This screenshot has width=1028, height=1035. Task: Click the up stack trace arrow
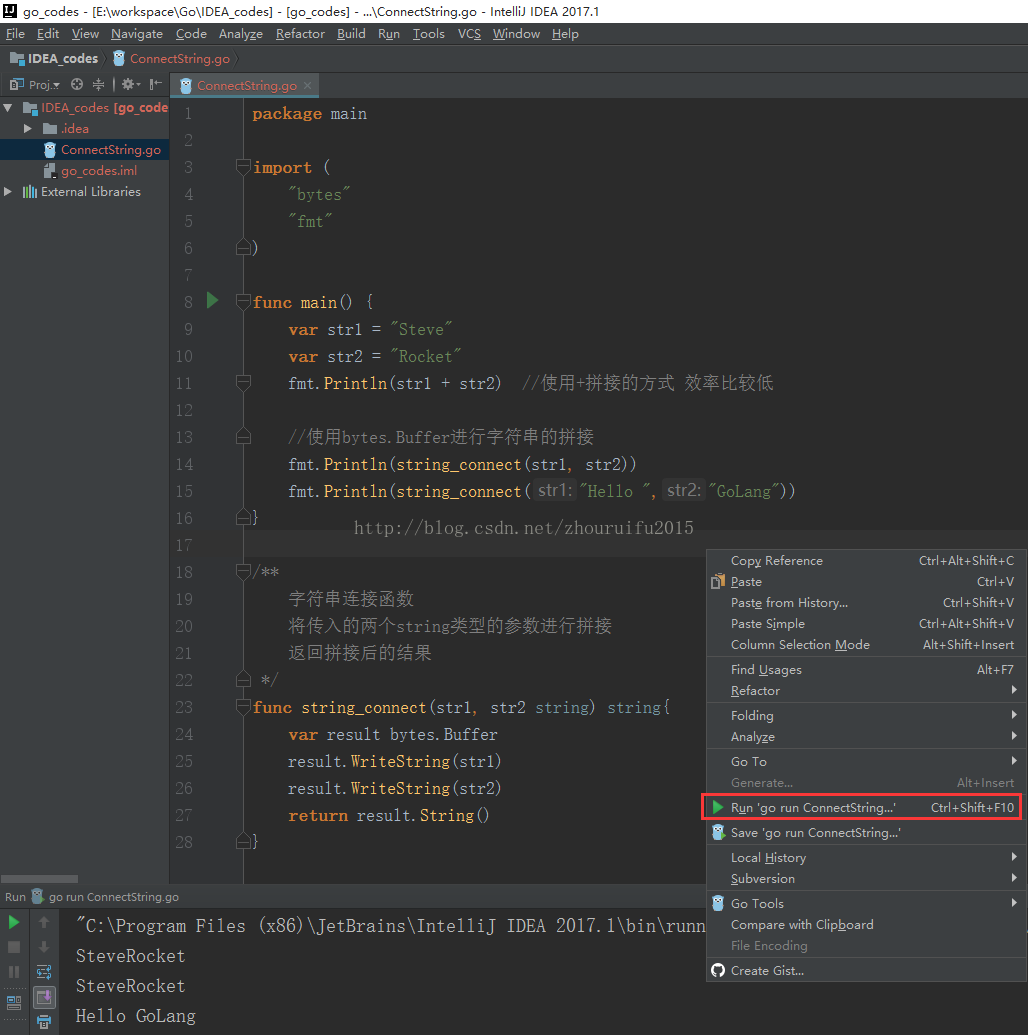pyautogui.click(x=44, y=921)
